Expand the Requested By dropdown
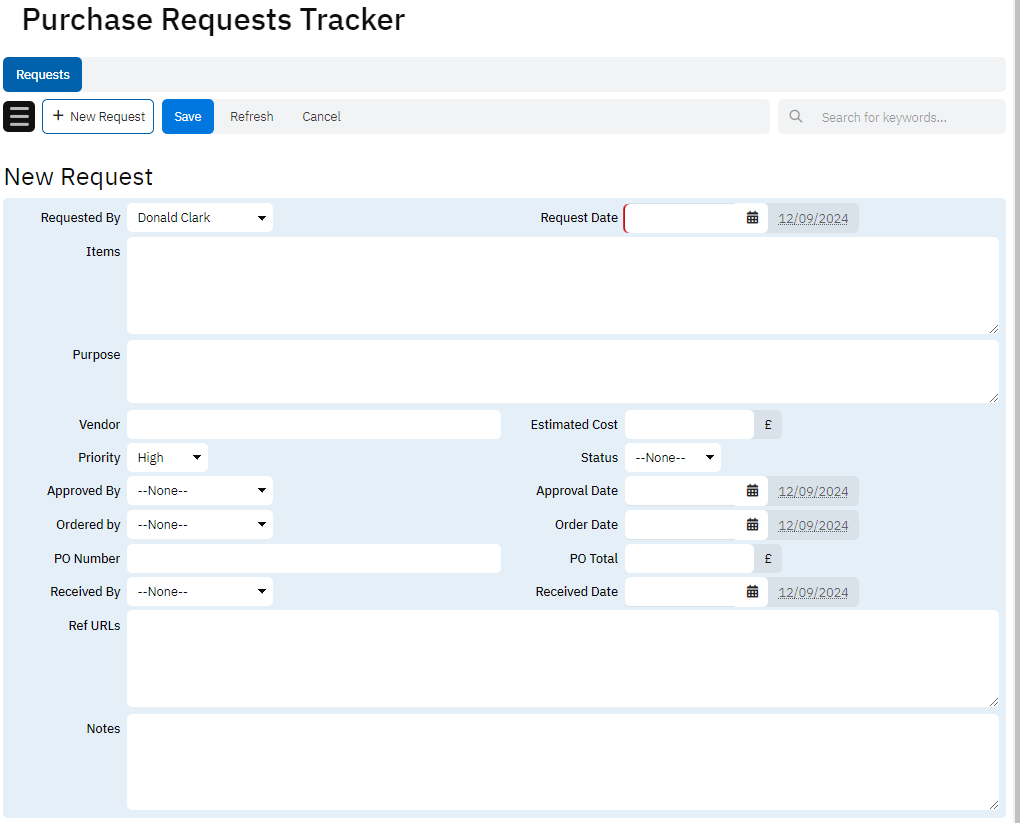 pyautogui.click(x=200, y=218)
